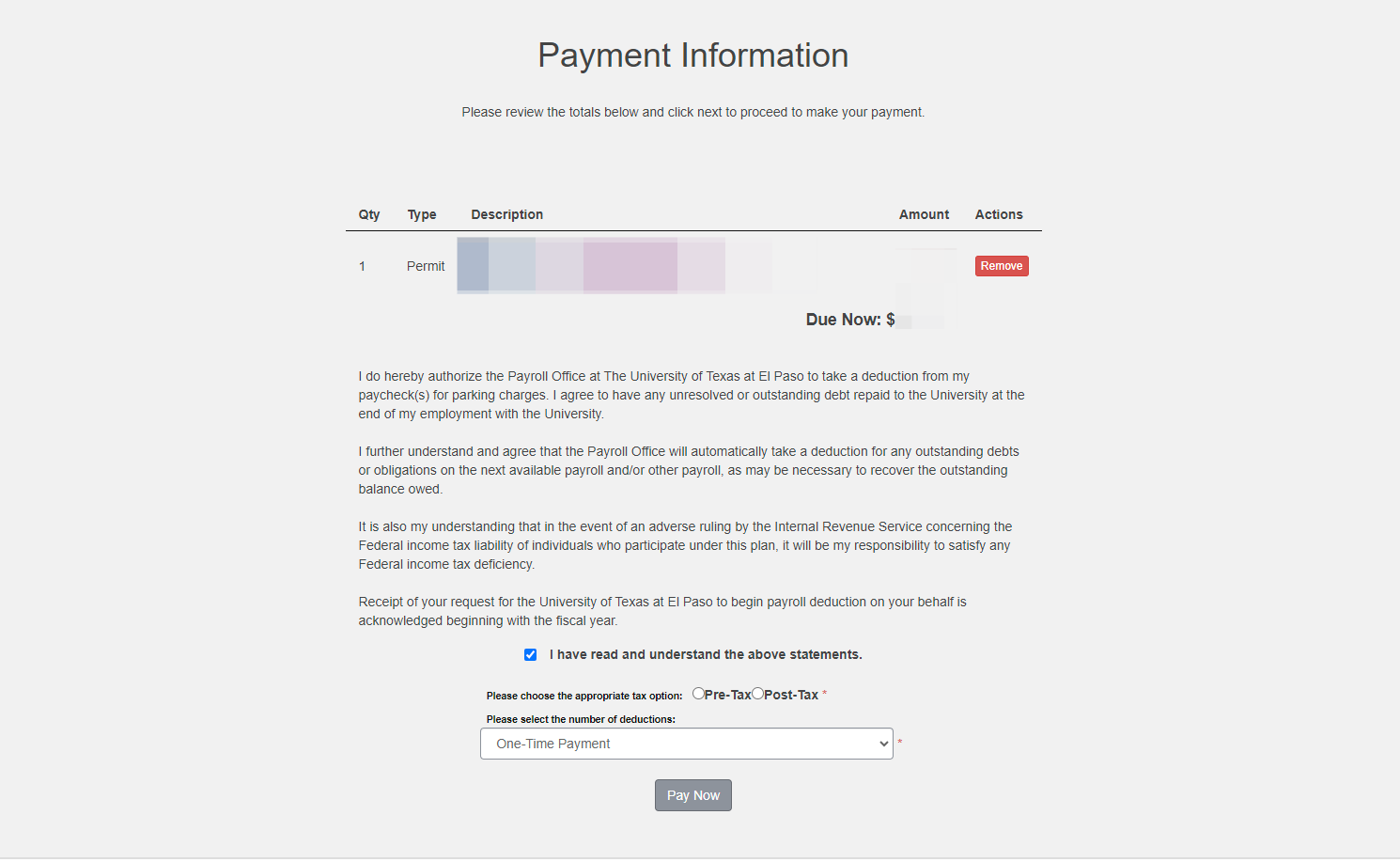This screenshot has width=1400, height=862.
Task: Select the Pre-Tax radio option
Action: pos(698,694)
